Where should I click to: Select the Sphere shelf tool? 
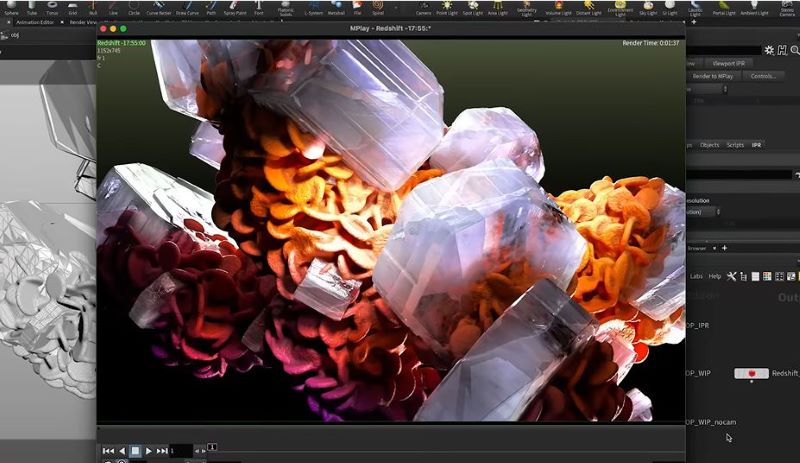(x=11, y=8)
